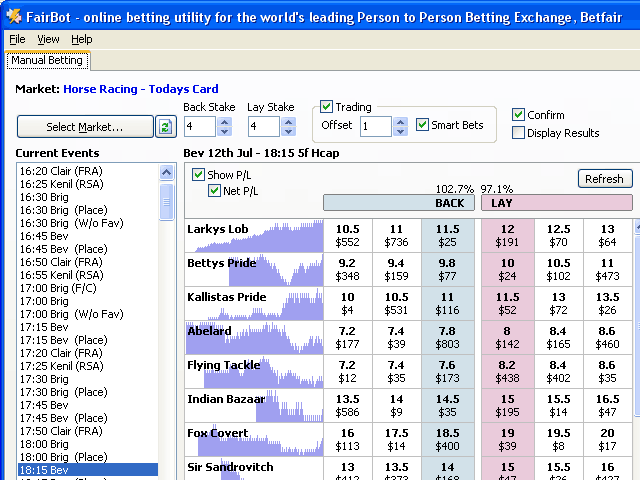Click Kallistas Pride back price 11
The height and width of the screenshot is (480, 640).
[448, 303]
